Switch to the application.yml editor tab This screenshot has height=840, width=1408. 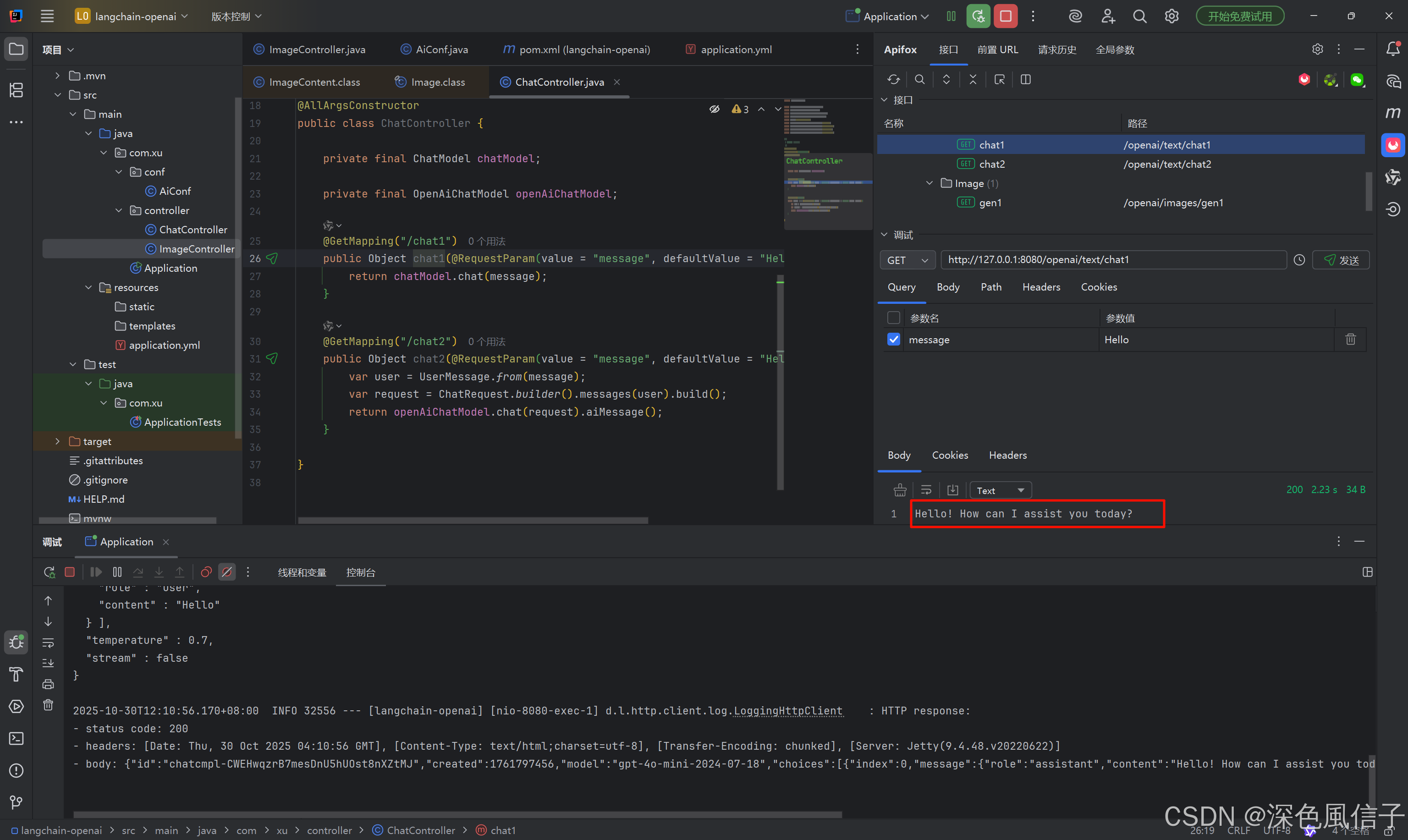click(736, 49)
